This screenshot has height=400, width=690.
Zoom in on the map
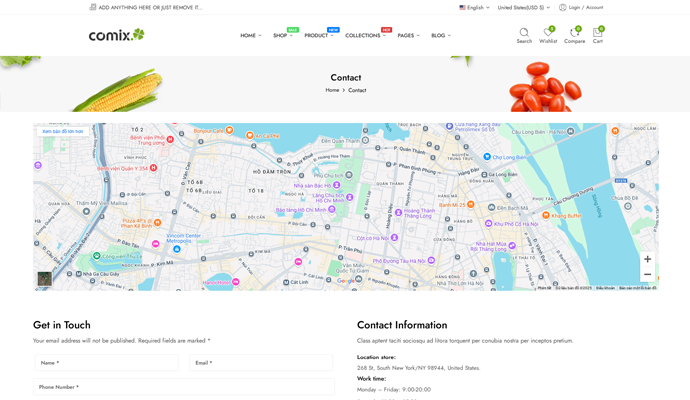click(647, 259)
